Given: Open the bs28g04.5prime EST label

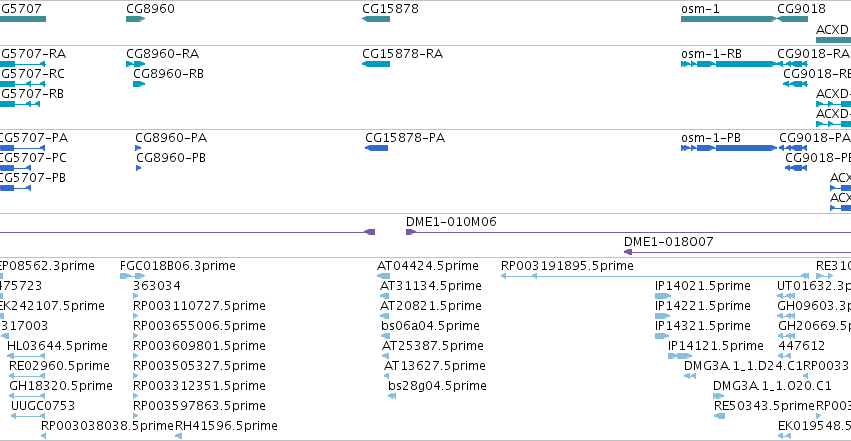Looking at the screenshot, I should [437, 386].
